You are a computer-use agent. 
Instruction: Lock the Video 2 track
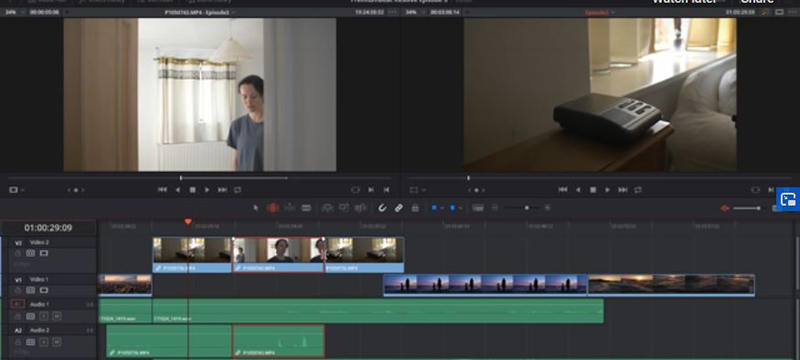click(18, 253)
